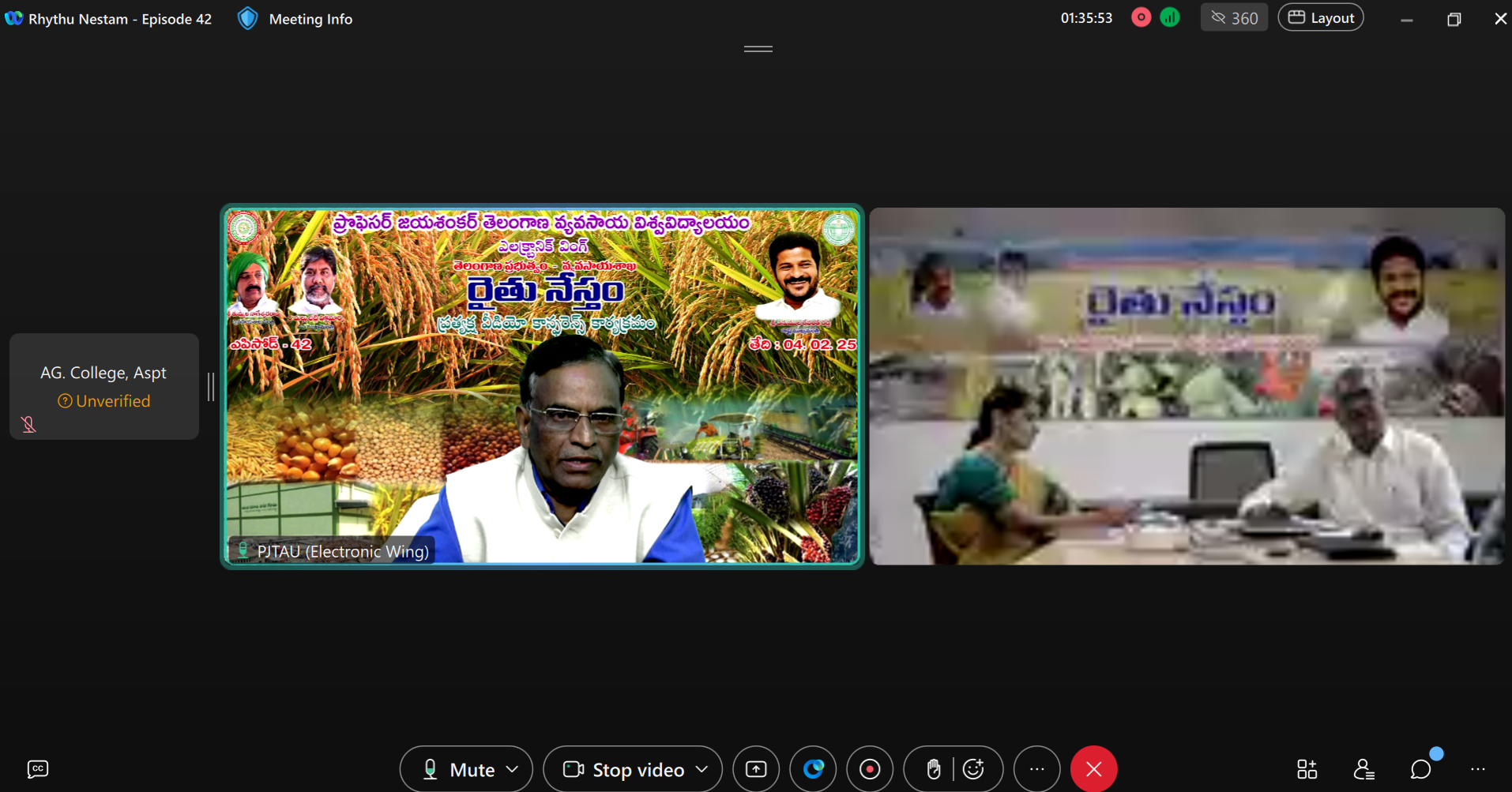Image resolution: width=1512 pixels, height=792 pixels.
Task: Open More options ellipsis in control bar
Action: click(1037, 769)
